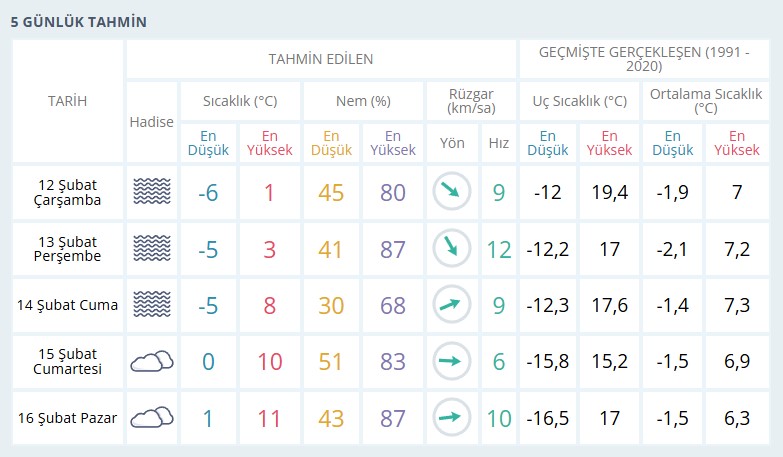Select the '12 Şubat Çarşamba' date cell
This screenshot has width=783, height=457.
coord(67,192)
